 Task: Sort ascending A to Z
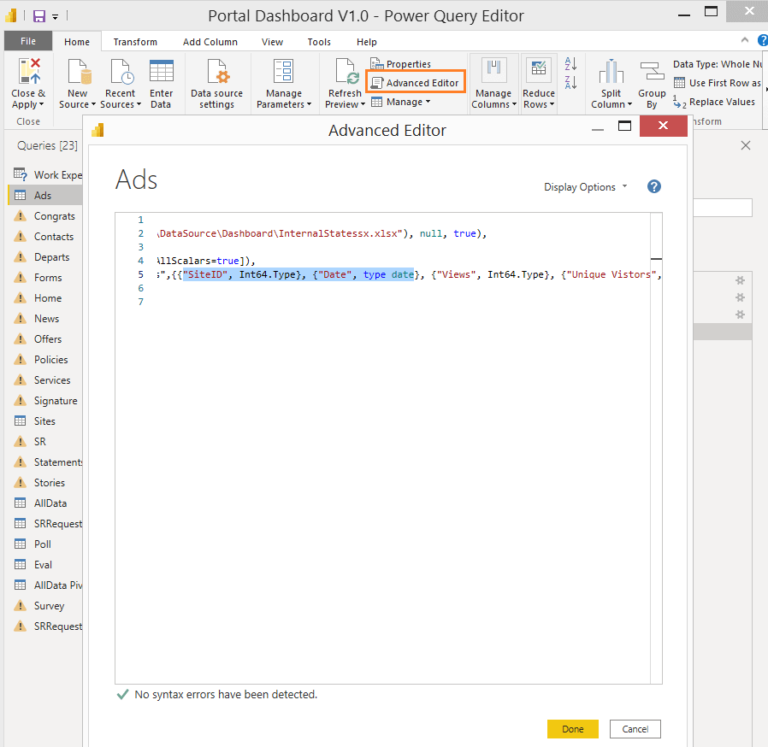[x=571, y=63]
